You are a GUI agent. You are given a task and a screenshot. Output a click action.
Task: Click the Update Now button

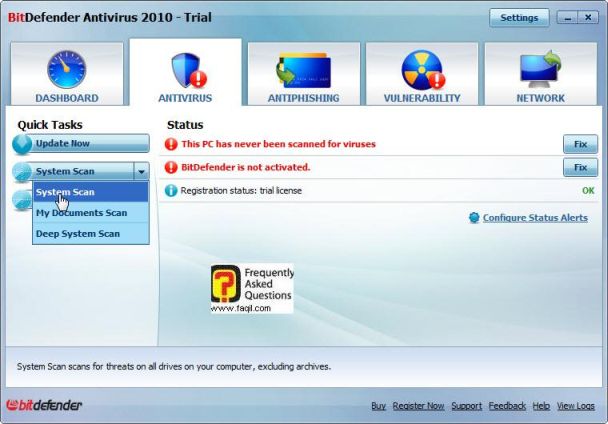point(81,144)
